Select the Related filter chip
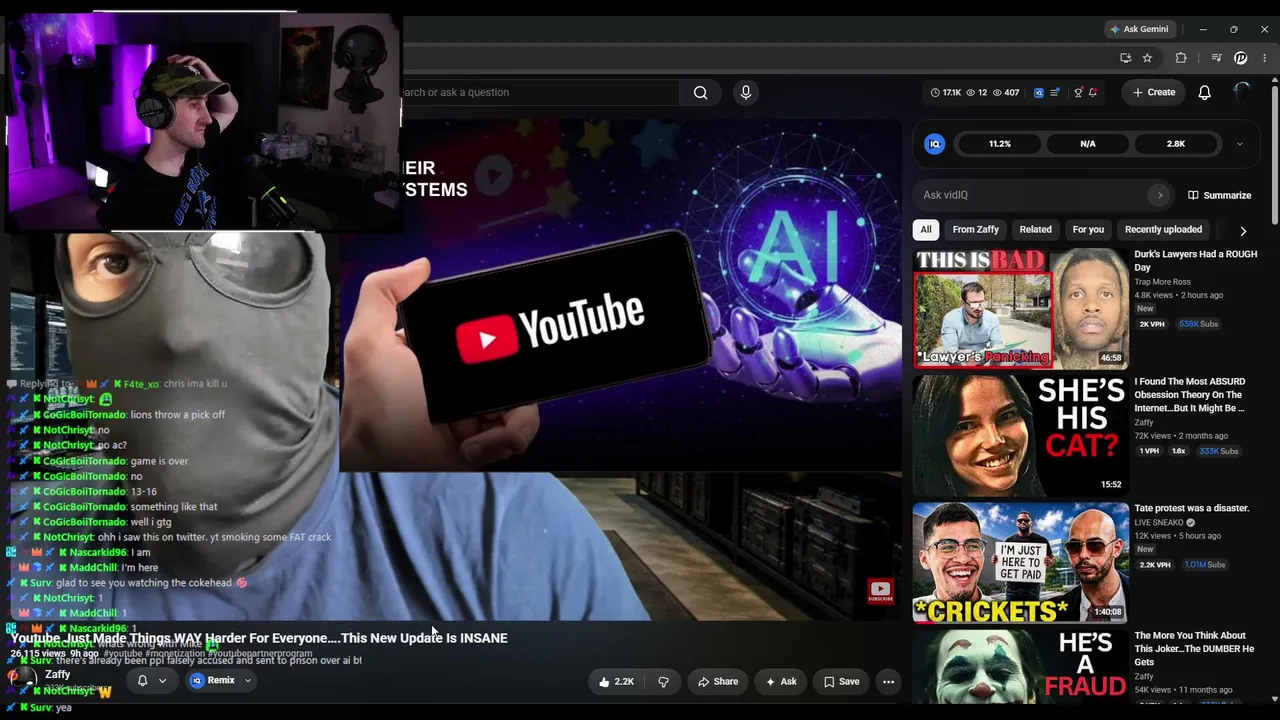Screen dimensions: 1280x720 tap(1036, 230)
